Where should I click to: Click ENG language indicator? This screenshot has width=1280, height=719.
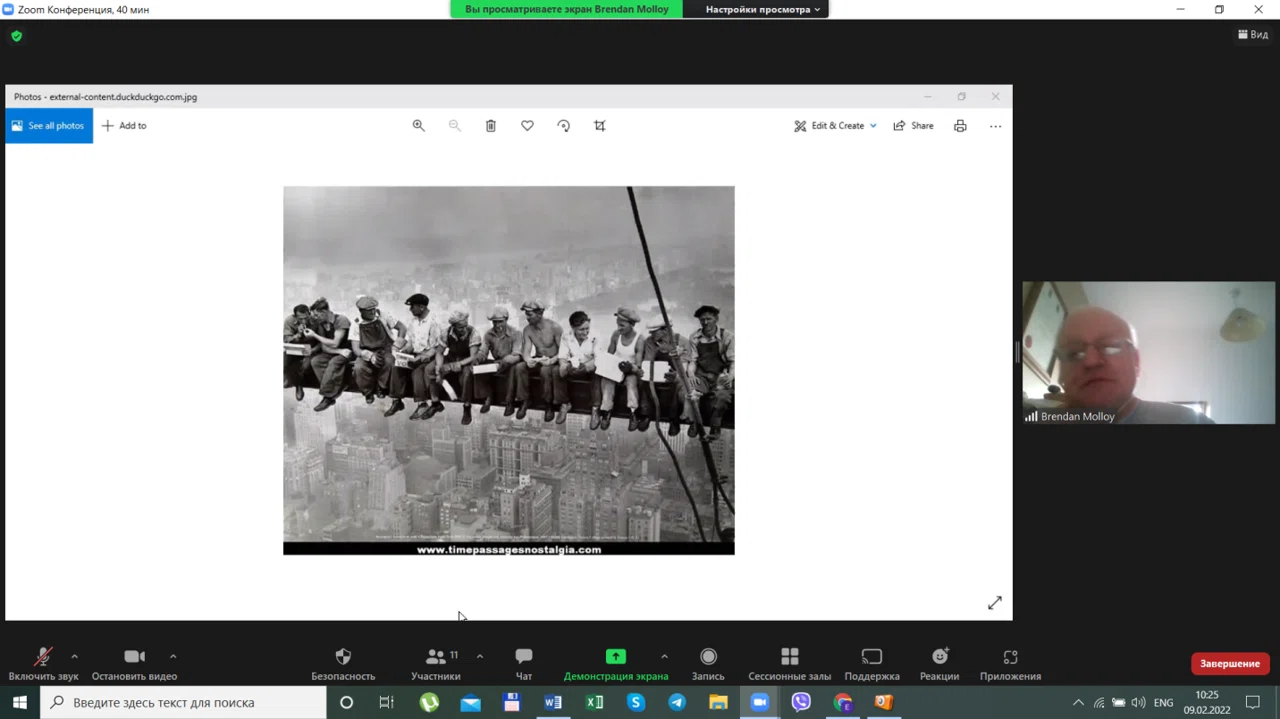(1163, 703)
